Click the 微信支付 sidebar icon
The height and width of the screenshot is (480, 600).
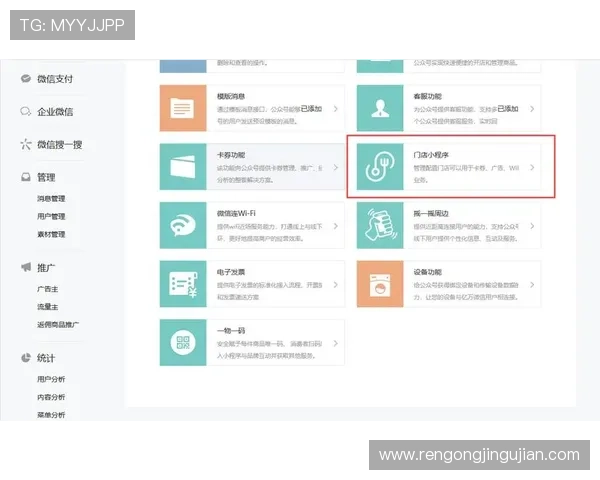tap(26, 79)
